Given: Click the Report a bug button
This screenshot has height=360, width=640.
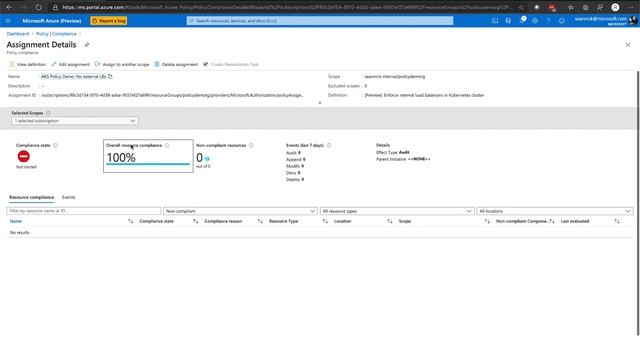Looking at the screenshot, I should coord(109,20).
